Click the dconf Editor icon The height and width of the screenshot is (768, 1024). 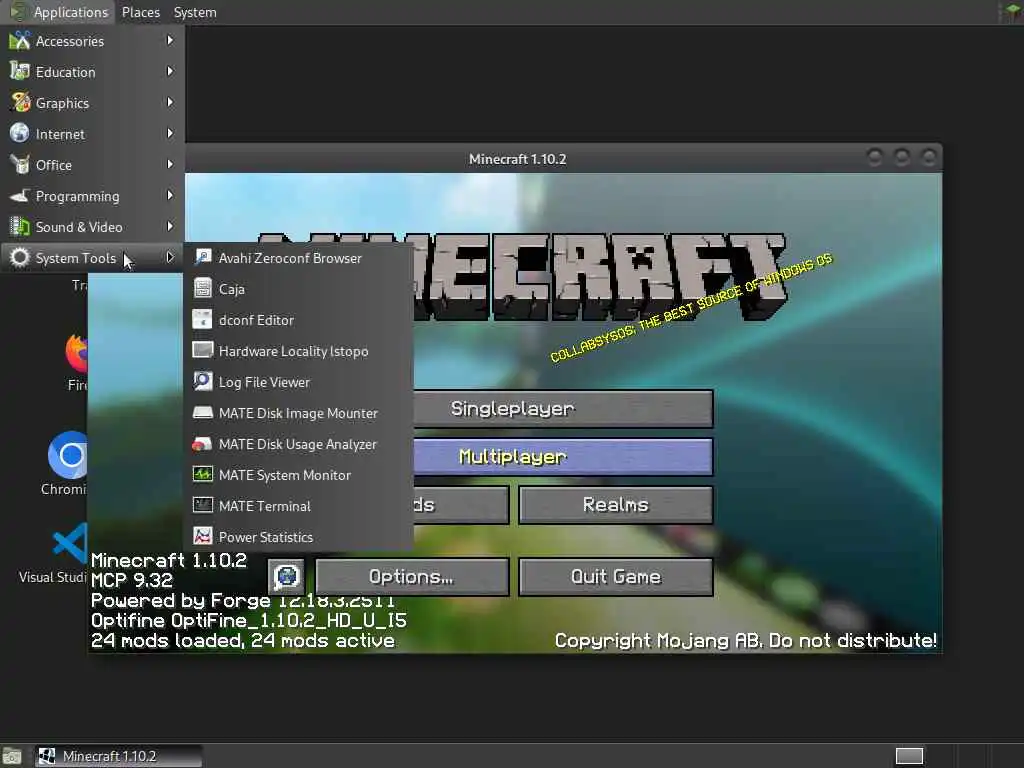pyautogui.click(x=202, y=319)
